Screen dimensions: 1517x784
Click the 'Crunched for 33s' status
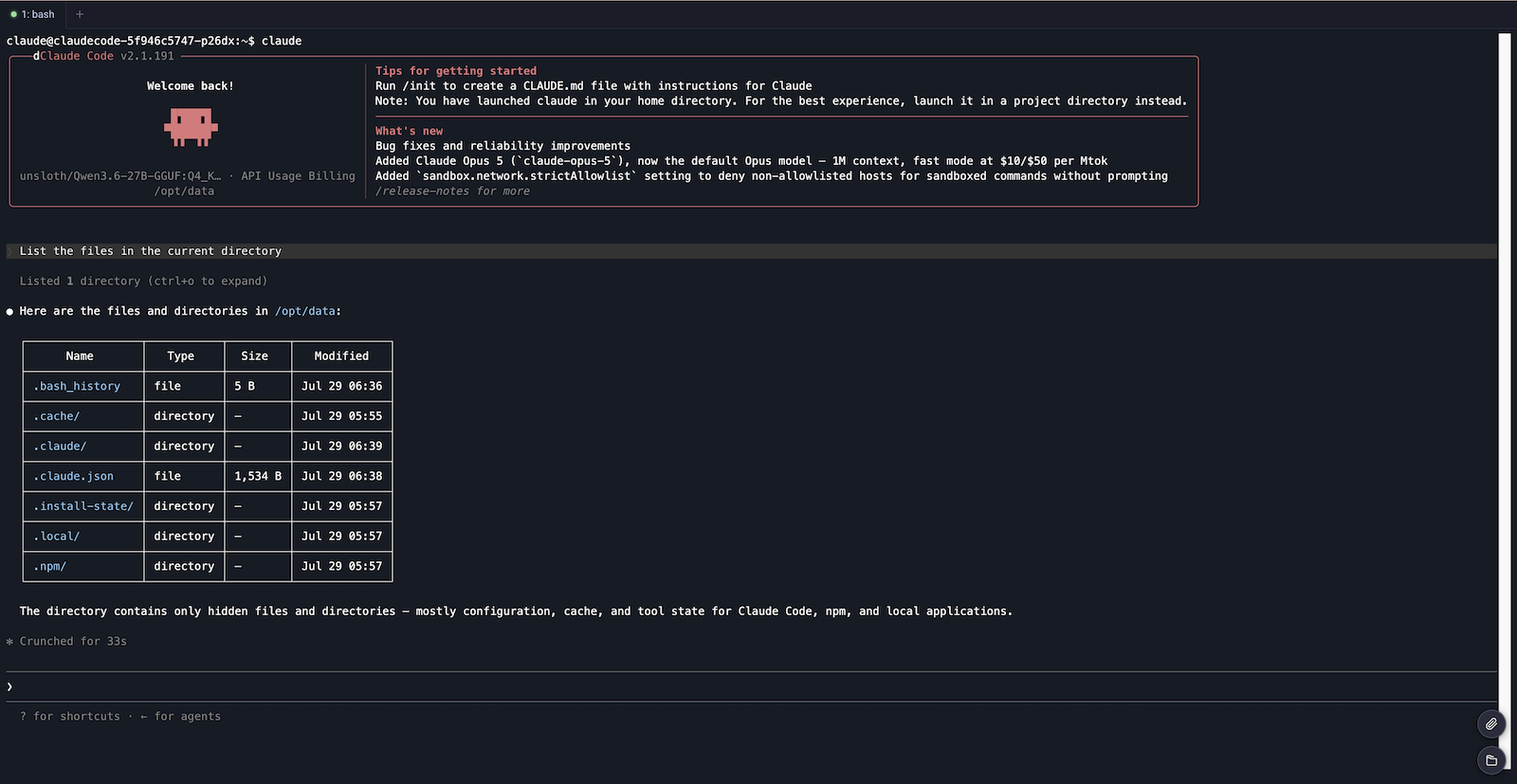pos(73,641)
